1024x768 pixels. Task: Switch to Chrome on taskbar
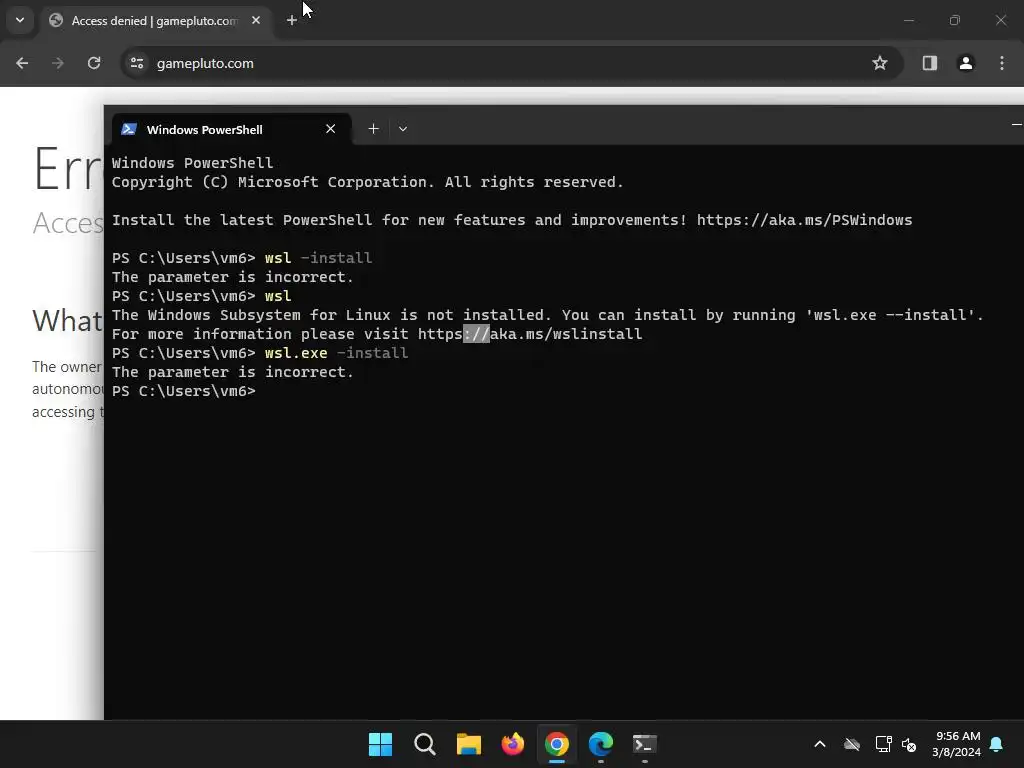point(557,744)
